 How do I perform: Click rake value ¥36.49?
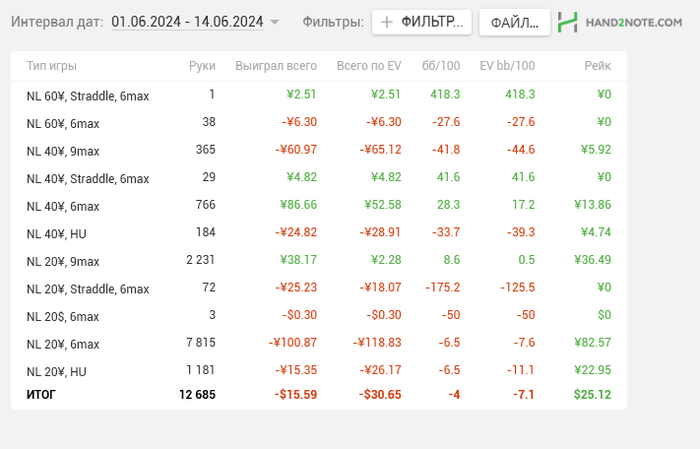592,260
